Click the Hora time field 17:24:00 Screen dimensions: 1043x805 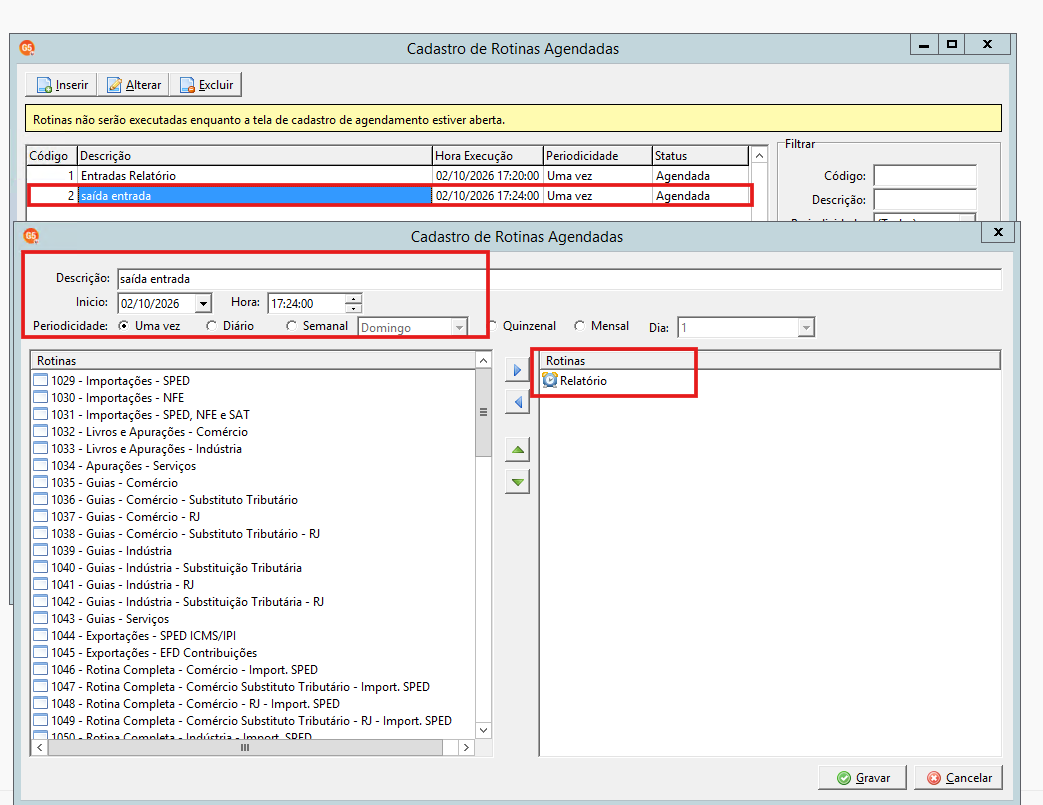point(307,304)
